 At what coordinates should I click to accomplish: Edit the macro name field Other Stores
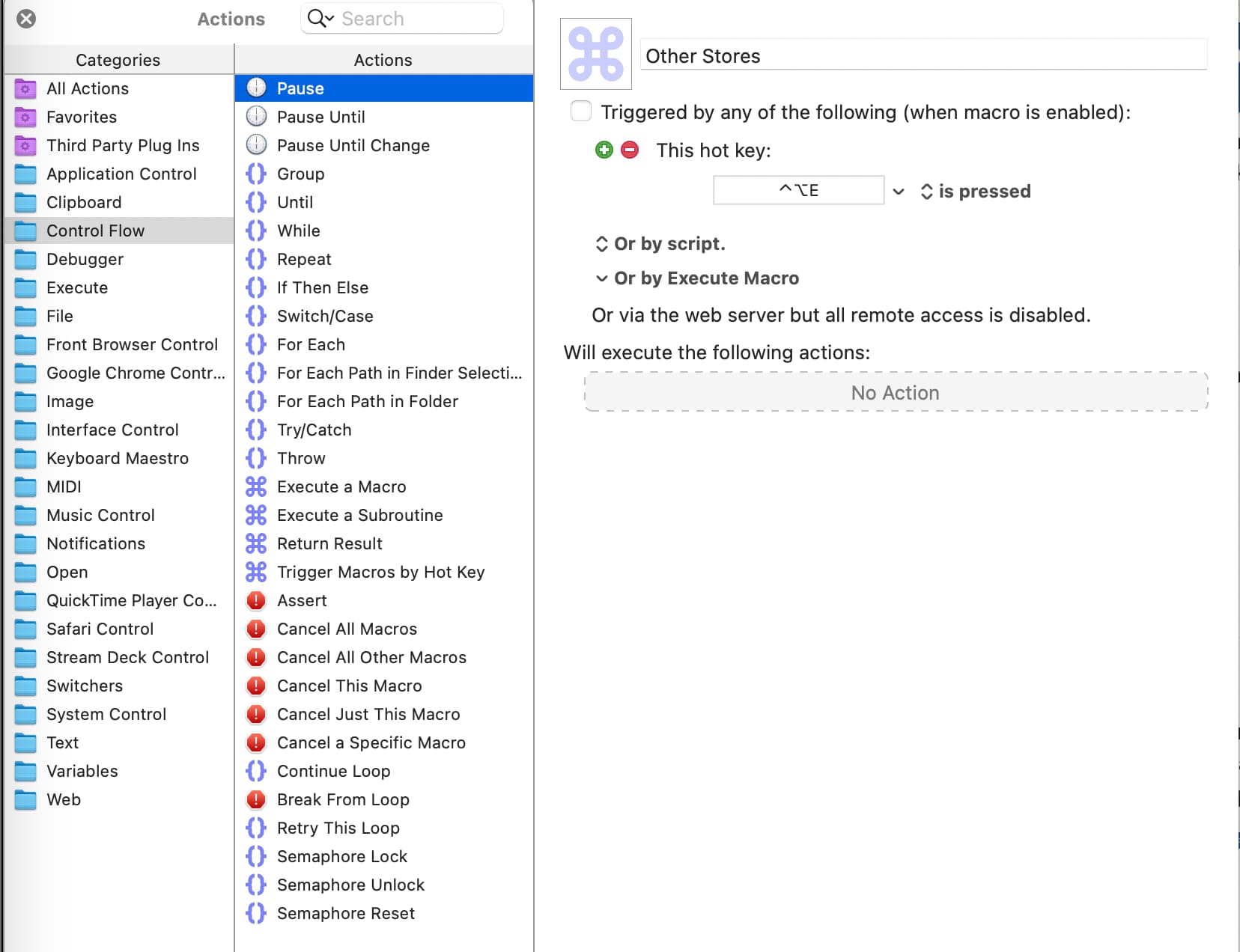[924, 56]
